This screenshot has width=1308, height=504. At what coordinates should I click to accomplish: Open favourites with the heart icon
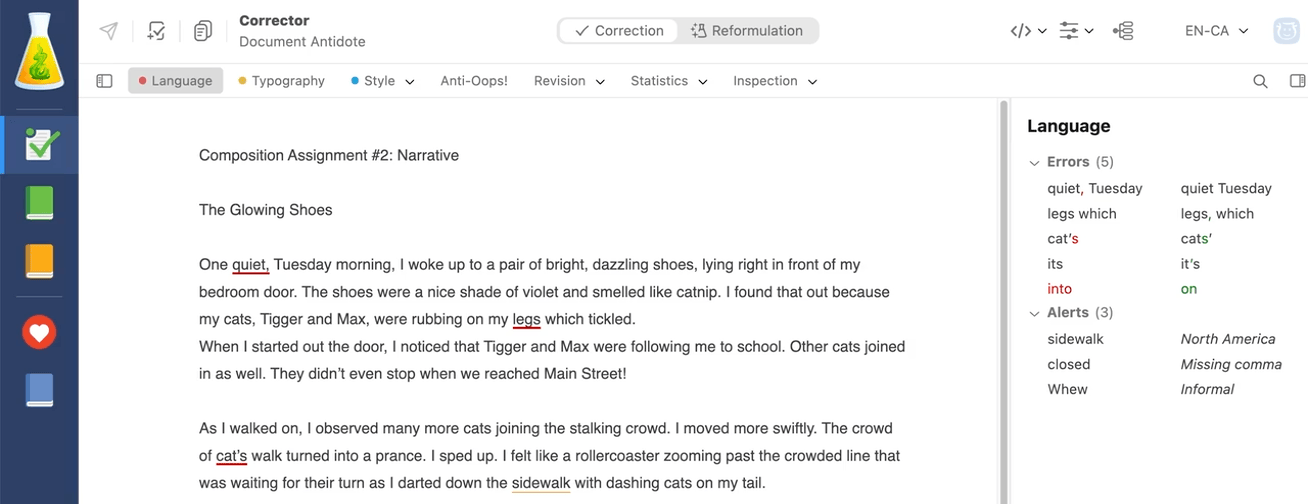point(39,333)
